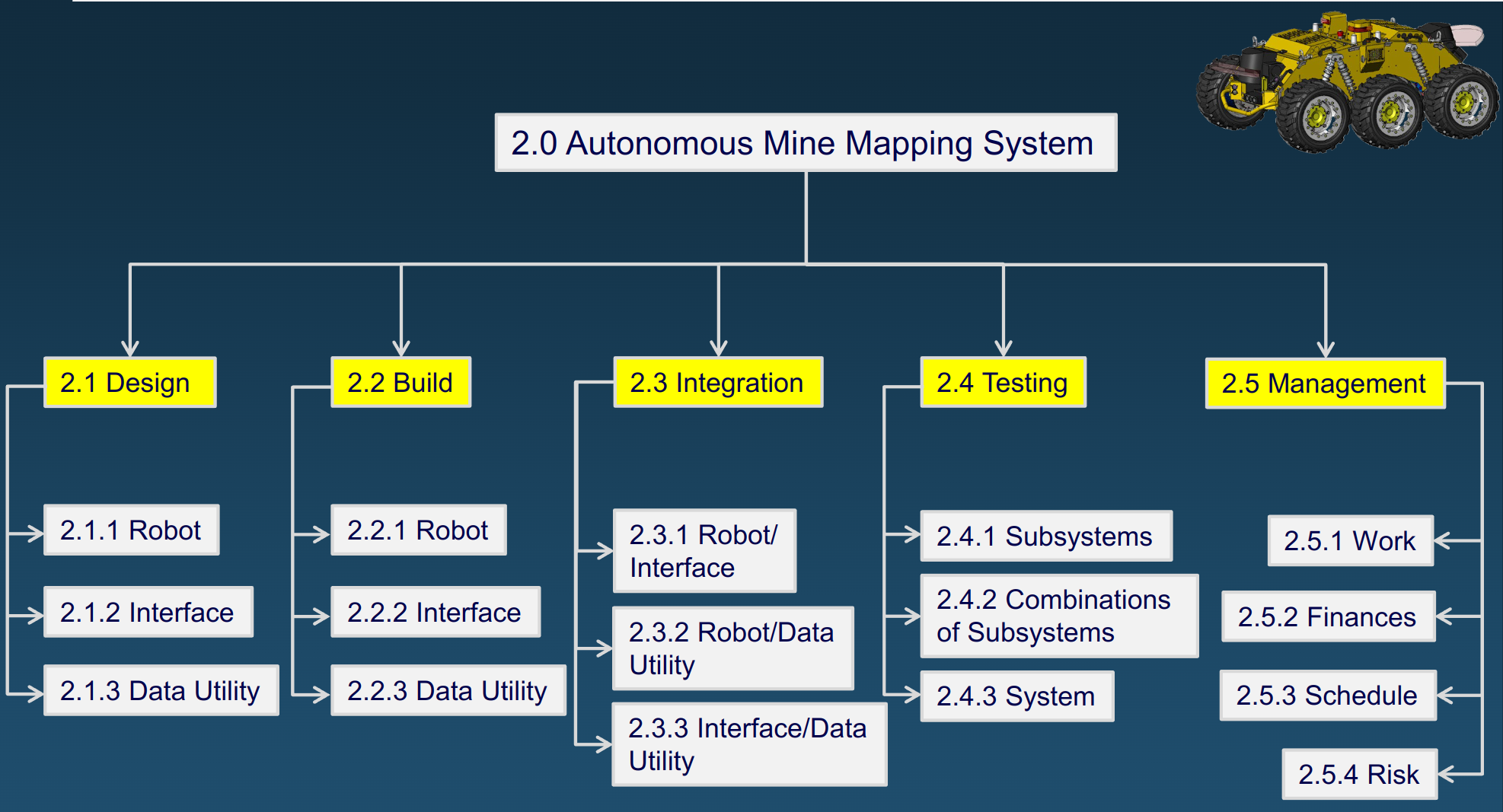Click the 2.1.1 Robot node

[x=131, y=530]
